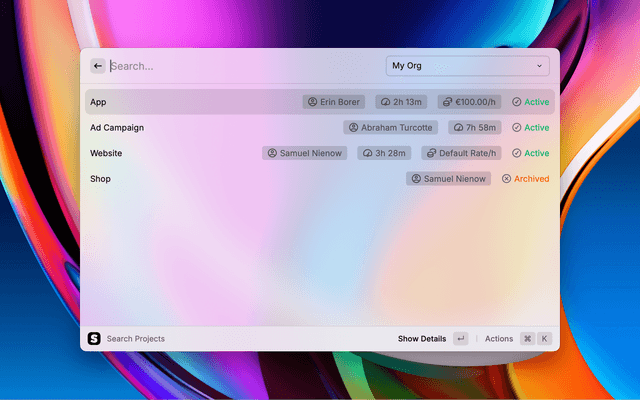Expand organization selector chevron

(x=540, y=66)
